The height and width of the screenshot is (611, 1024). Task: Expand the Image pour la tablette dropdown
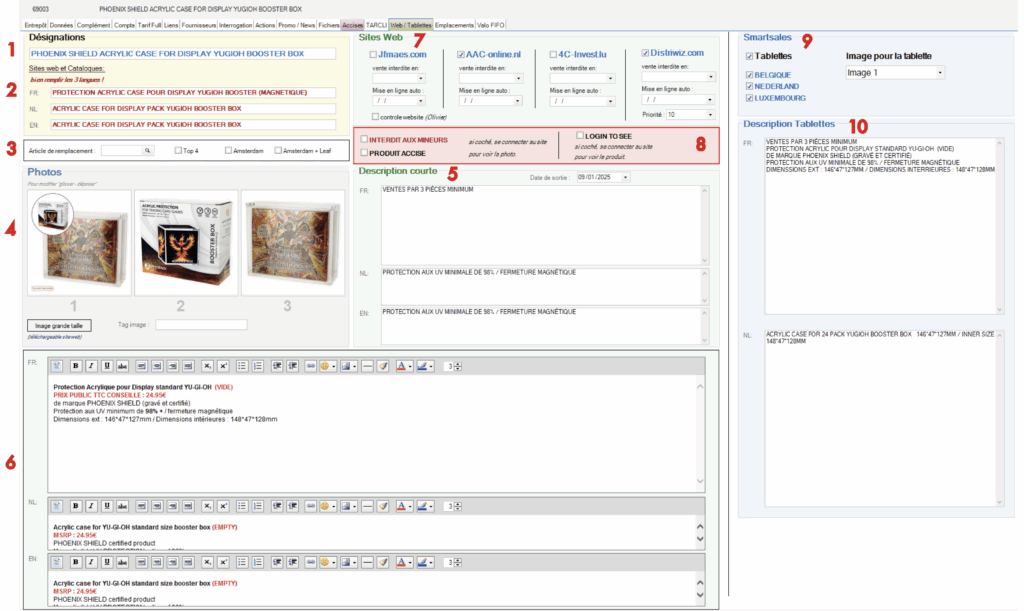coord(940,73)
